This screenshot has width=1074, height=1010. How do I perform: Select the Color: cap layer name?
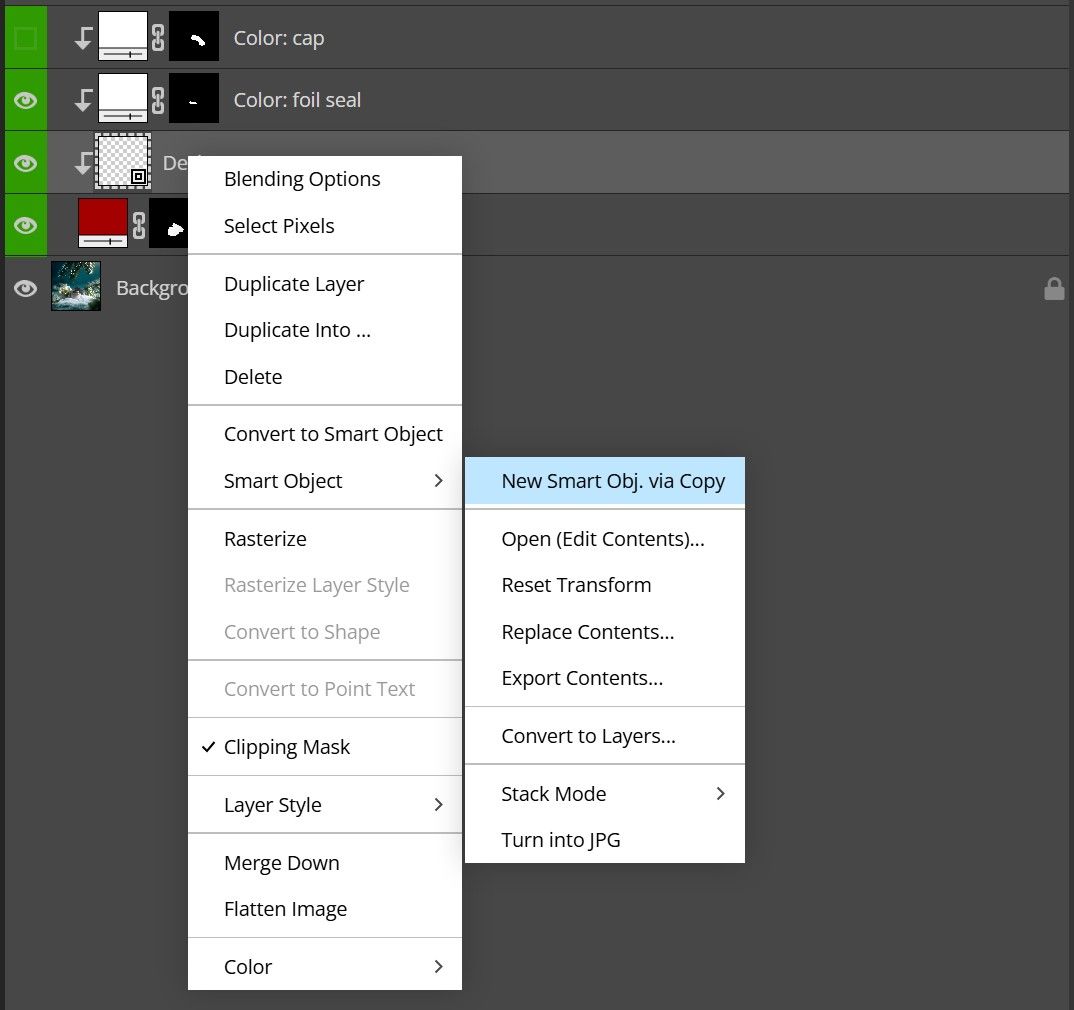pos(279,38)
